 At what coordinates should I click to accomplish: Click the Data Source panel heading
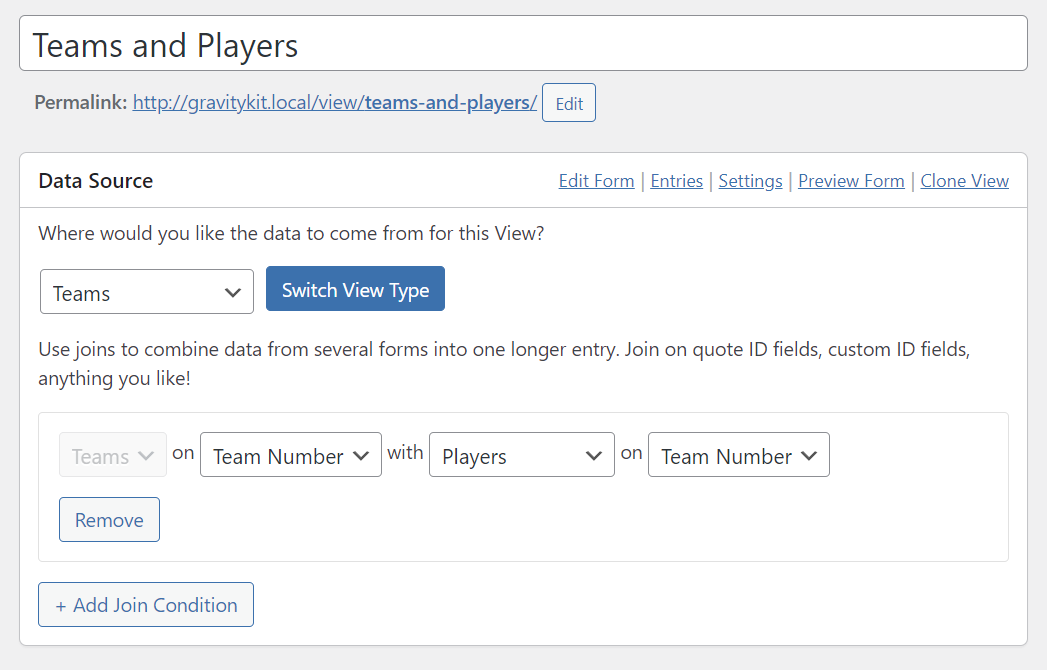pos(95,181)
